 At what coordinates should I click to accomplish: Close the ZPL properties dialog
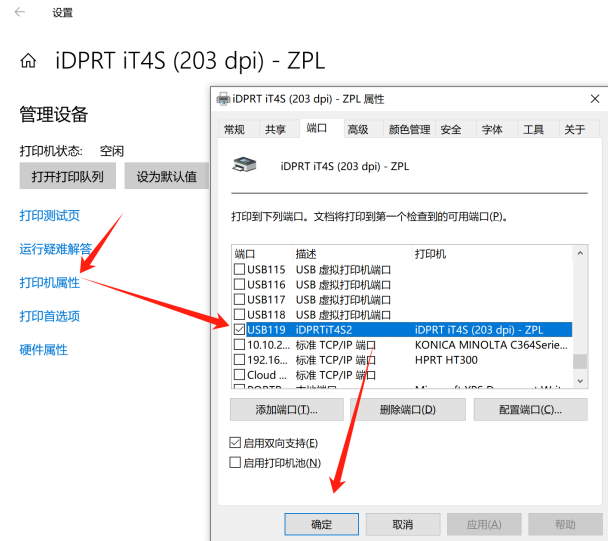(595, 99)
